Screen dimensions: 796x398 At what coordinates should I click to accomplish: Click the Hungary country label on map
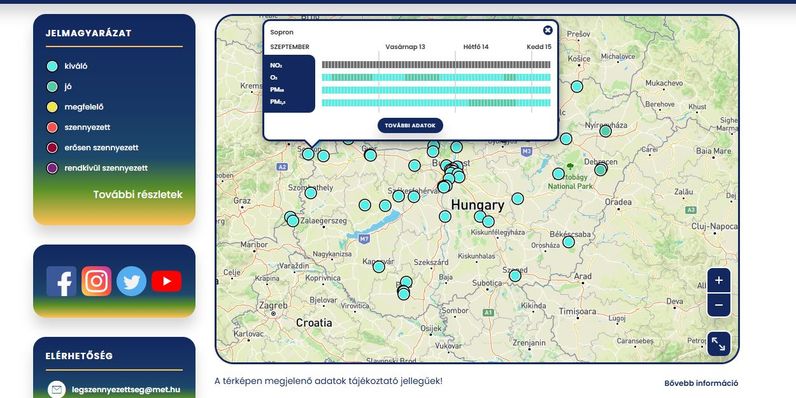coord(478,206)
